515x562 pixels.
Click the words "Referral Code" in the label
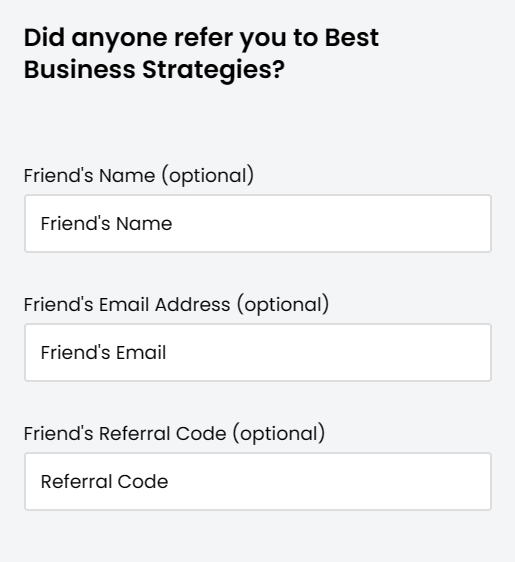pyautogui.click(x=163, y=434)
